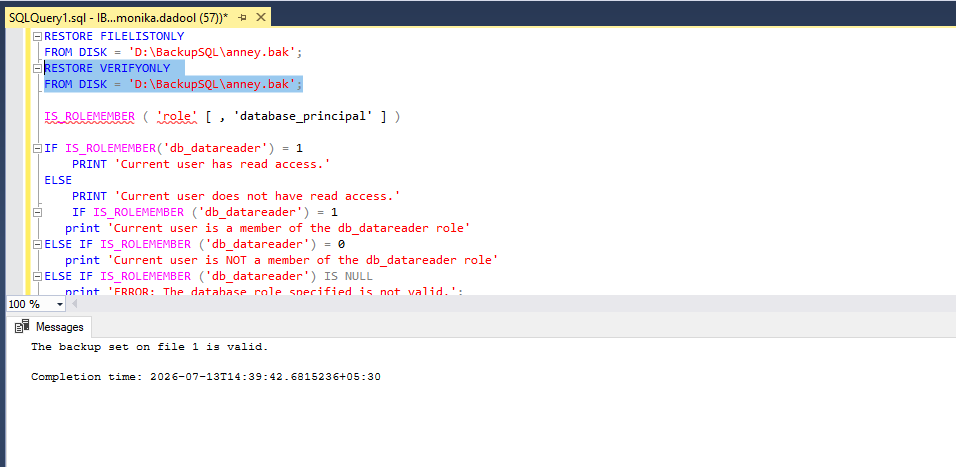The width and height of the screenshot is (956, 467).
Task: Collapse the RESTORE VERIFYONLY statement block
Action: coord(37,68)
